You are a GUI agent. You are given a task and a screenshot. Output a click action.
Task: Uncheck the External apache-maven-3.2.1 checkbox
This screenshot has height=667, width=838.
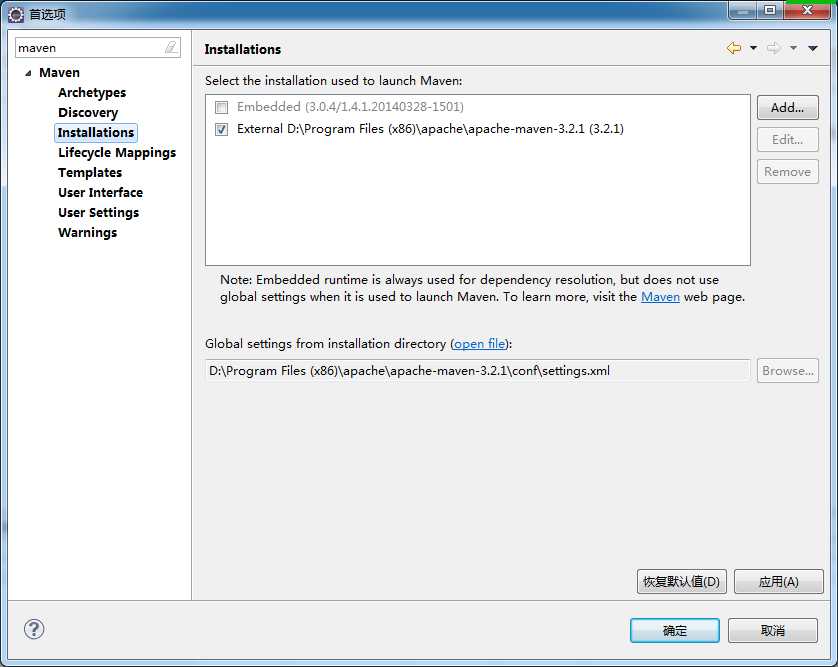coord(221,129)
